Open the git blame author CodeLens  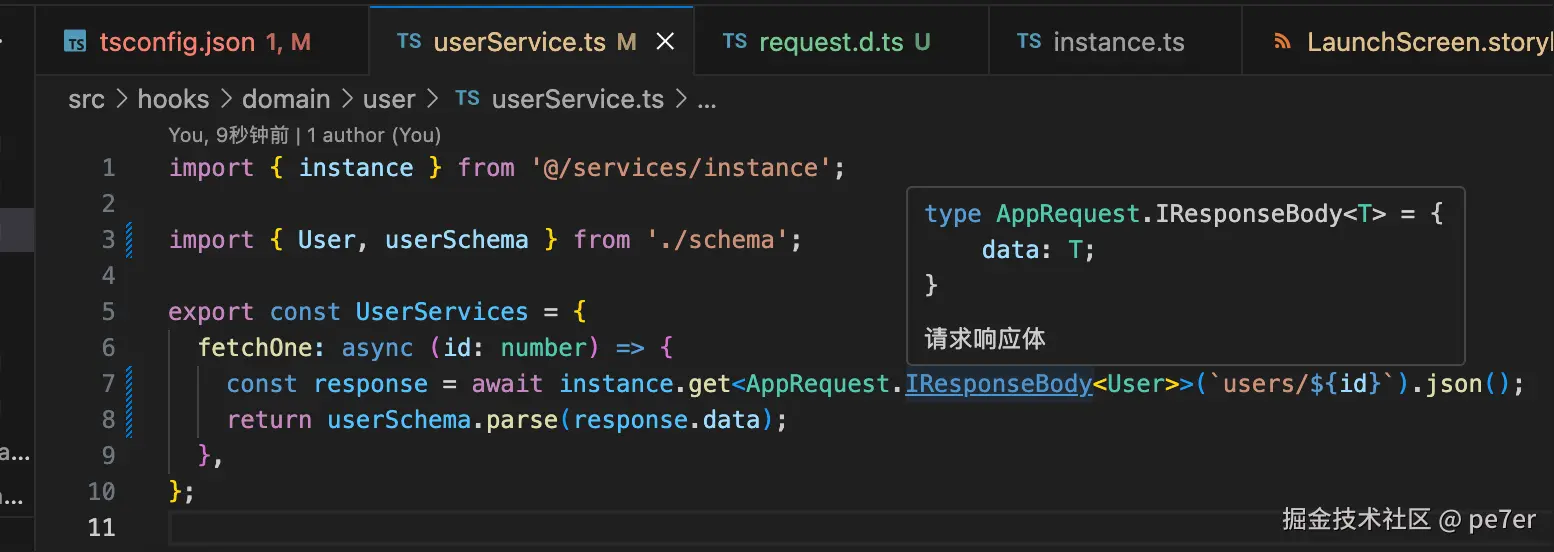tap(304, 135)
